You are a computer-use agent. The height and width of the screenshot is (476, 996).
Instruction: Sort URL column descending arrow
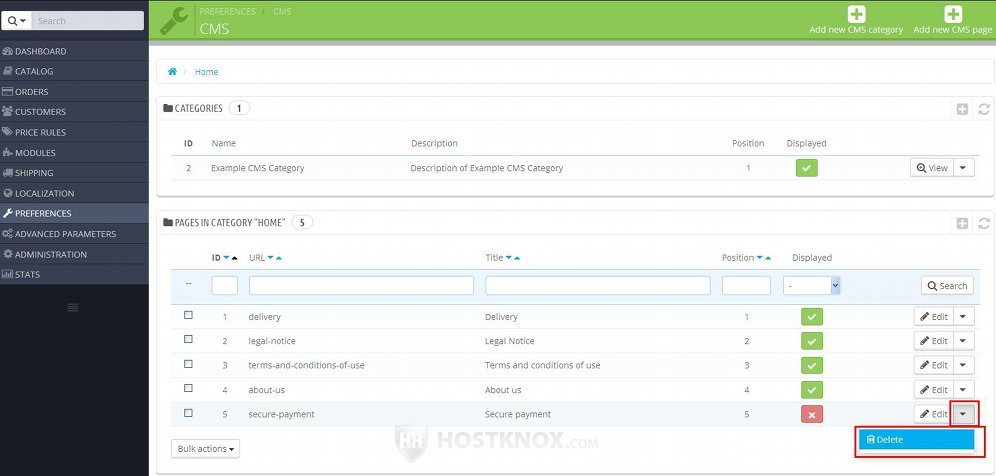[271, 258]
